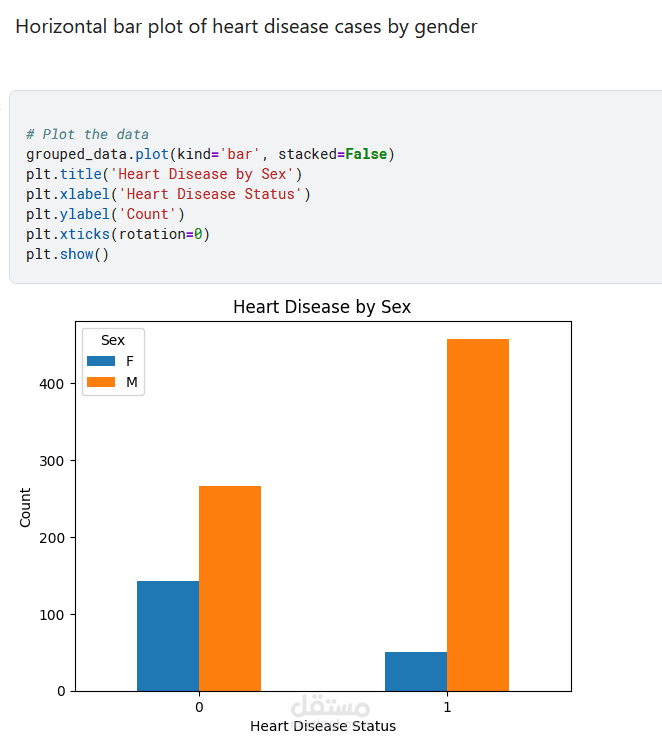The height and width of the screenshot is (746, 662).
Task: Click the markdown heading about horizontal bar plot
Action: [x=246, y=27]
